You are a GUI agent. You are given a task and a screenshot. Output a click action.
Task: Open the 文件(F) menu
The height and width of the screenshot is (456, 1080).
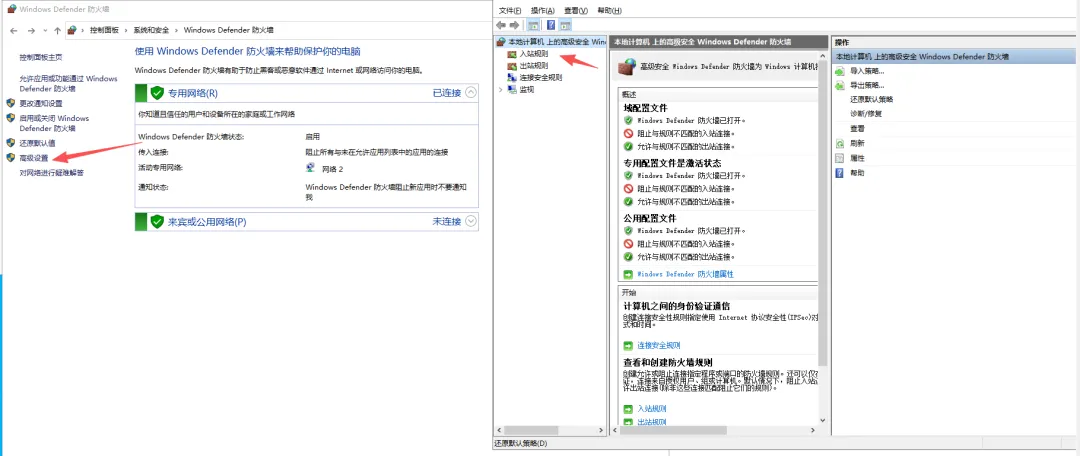(509, 10)
